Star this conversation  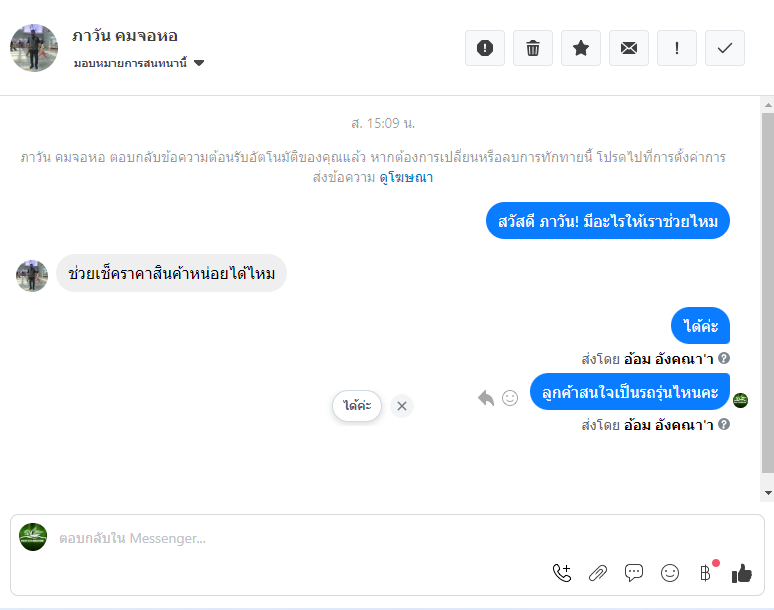click(x=581, y=48)
